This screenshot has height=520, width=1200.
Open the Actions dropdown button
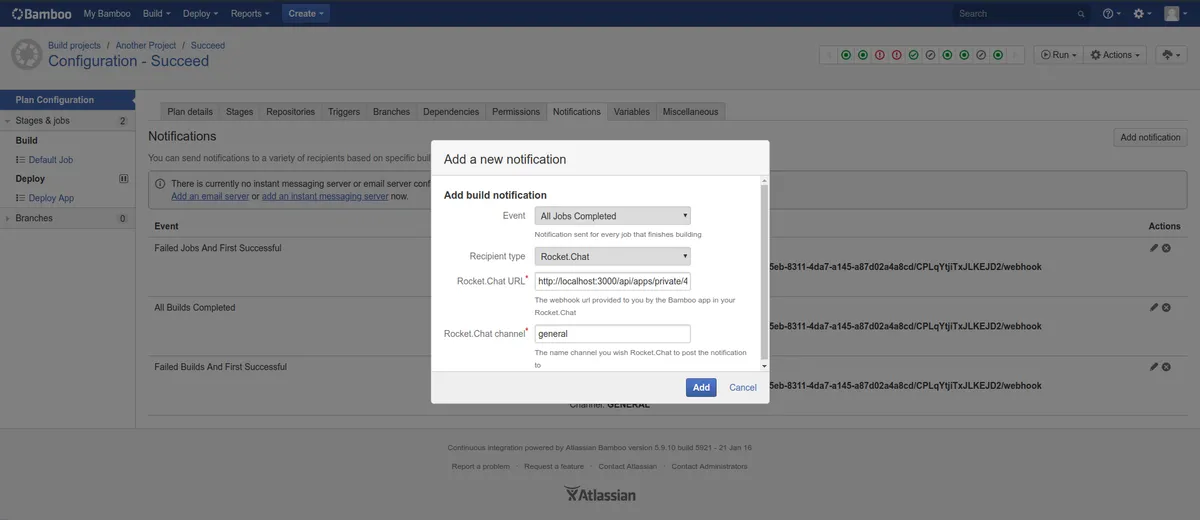point(1116,55)
